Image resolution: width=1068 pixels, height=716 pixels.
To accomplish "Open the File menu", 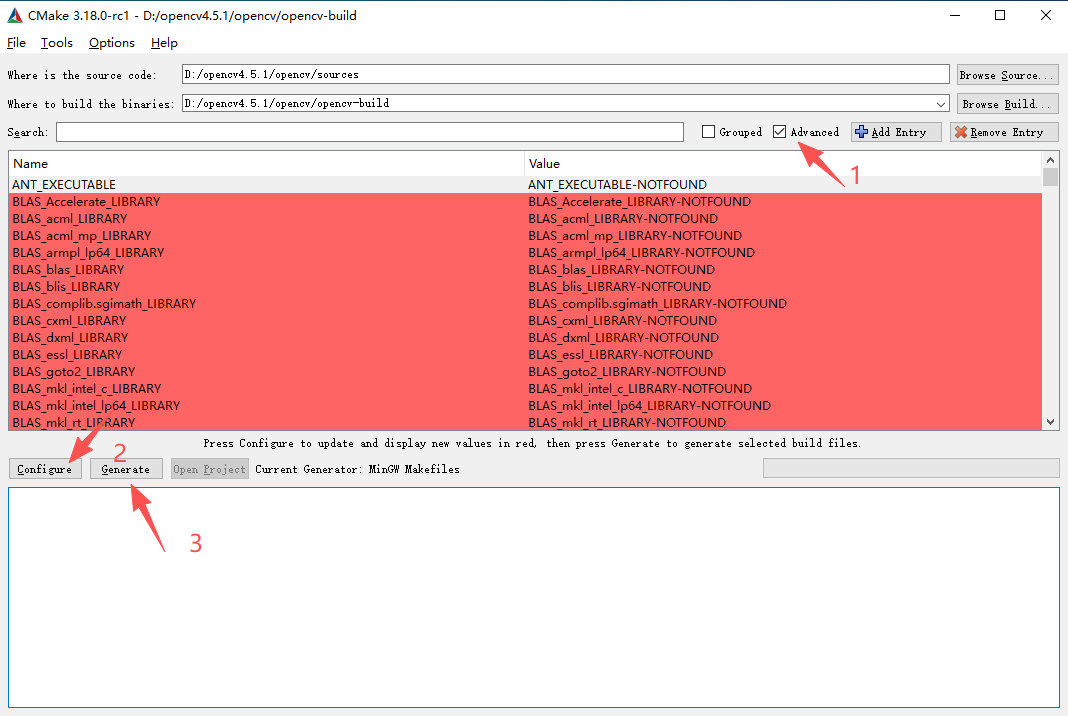I will pos(16,43).
